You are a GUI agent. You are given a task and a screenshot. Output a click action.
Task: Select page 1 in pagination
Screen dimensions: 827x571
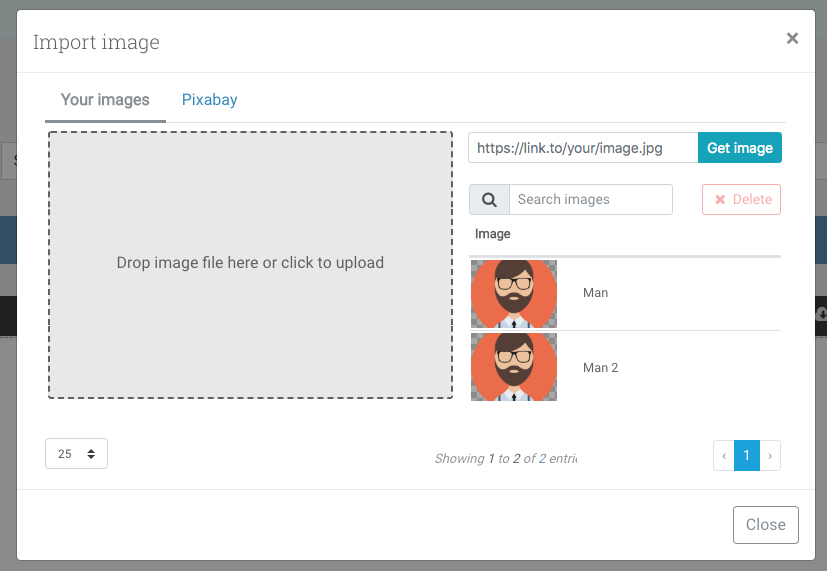pos(747,456)
